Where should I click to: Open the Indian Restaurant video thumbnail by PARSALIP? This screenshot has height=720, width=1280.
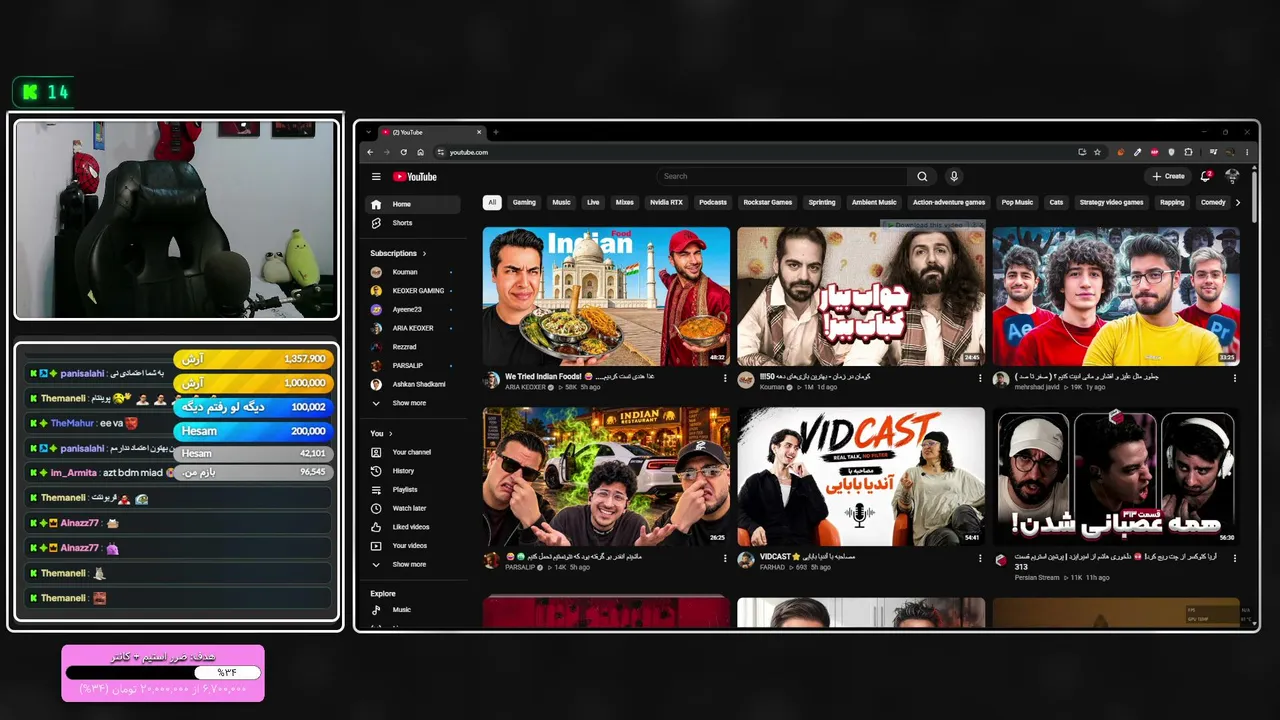(x=606, y=476)
